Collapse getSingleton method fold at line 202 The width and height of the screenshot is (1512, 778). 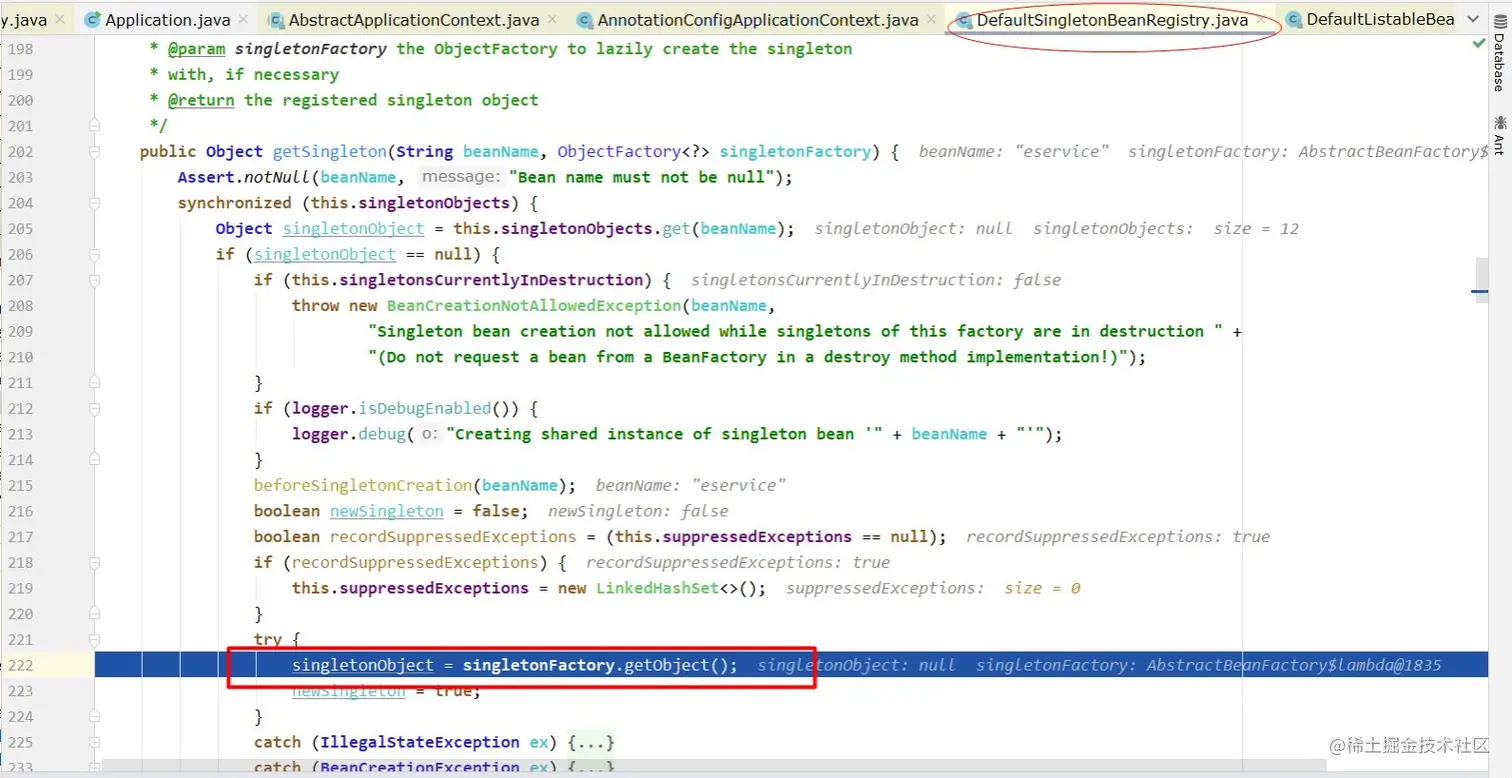[94, 152]
